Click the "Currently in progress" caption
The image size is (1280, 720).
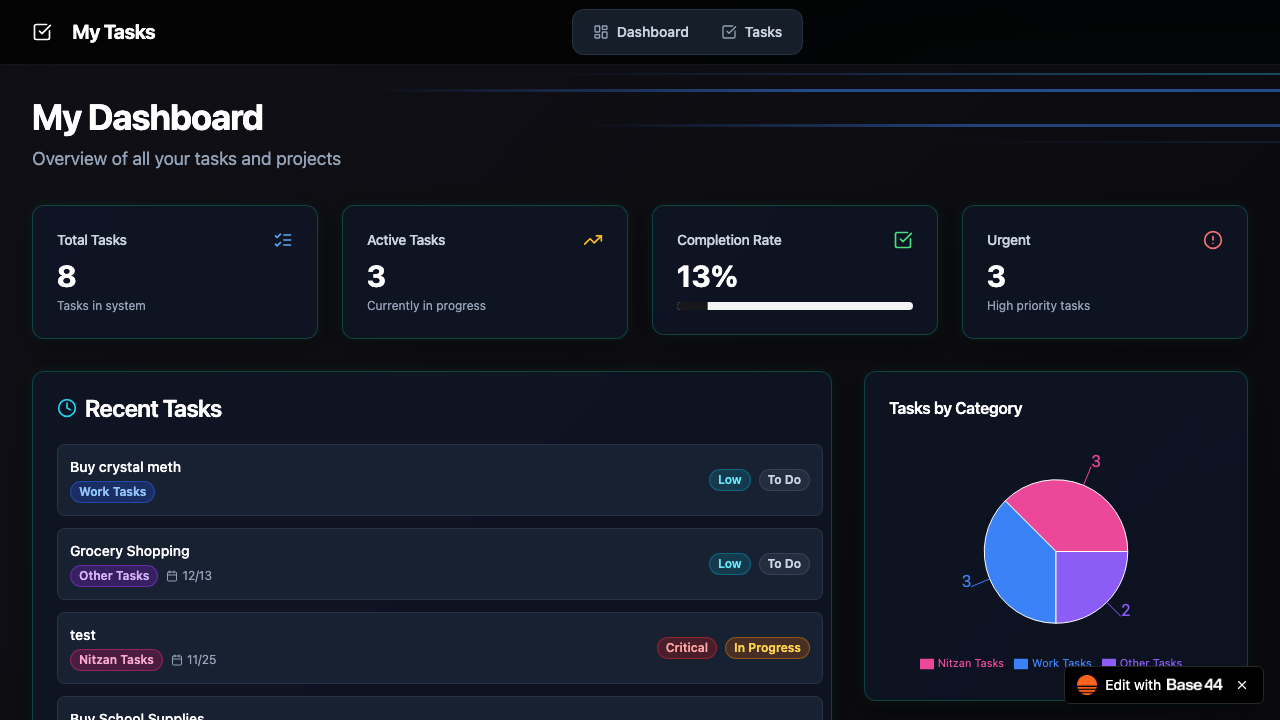[426, 306]
